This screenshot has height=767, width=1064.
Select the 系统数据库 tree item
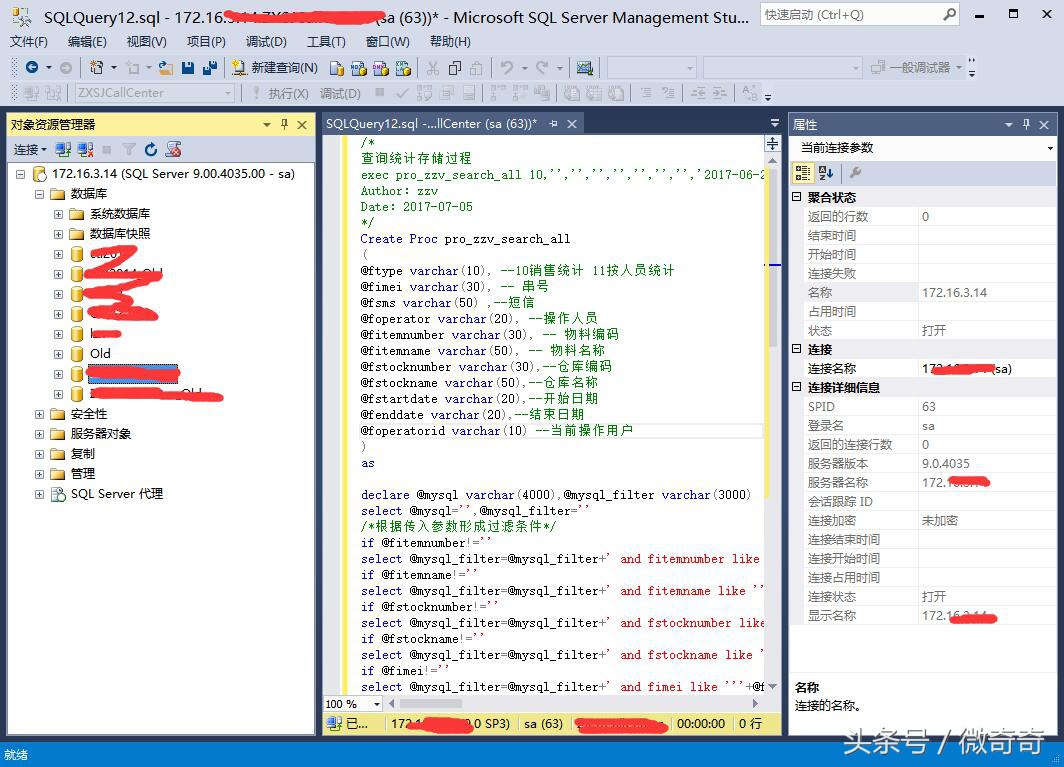(x=119, y=214)
